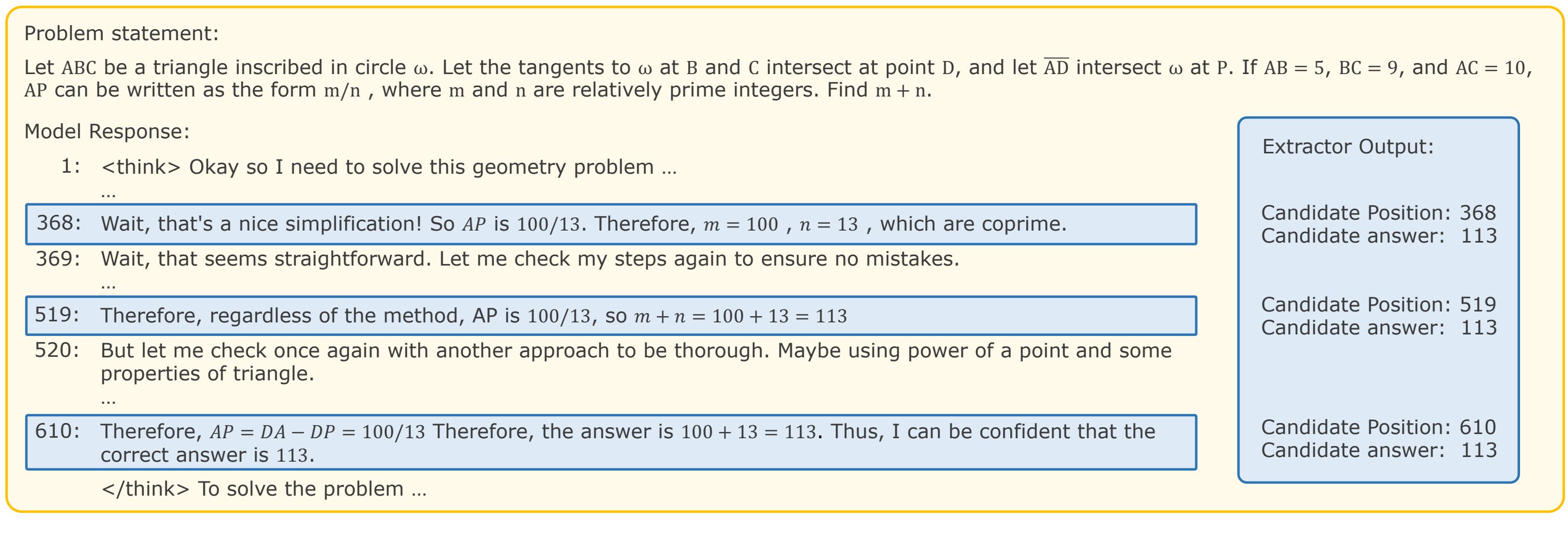This screenshot has width=1568, height=553.
Task: Select the highlighted line 368 box
Action: coord(610,224)
